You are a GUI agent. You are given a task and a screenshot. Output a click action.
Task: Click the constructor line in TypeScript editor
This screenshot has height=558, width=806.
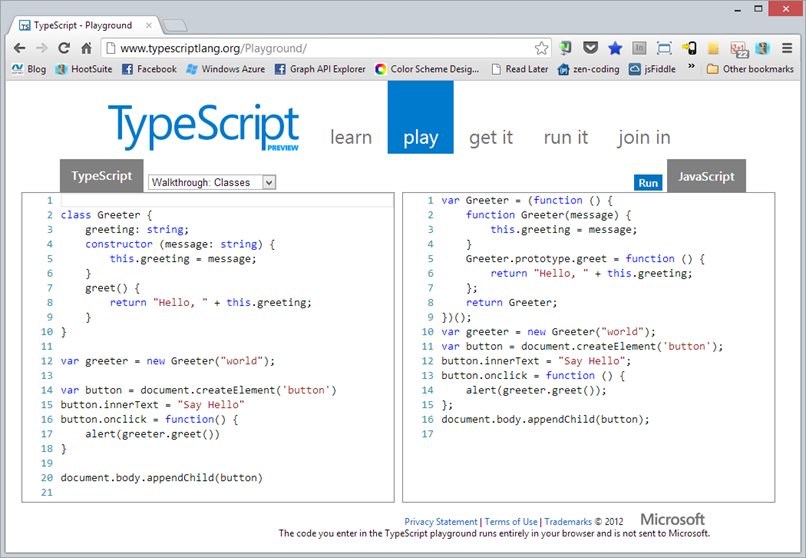pyautogui.click(x=180, y=244)
